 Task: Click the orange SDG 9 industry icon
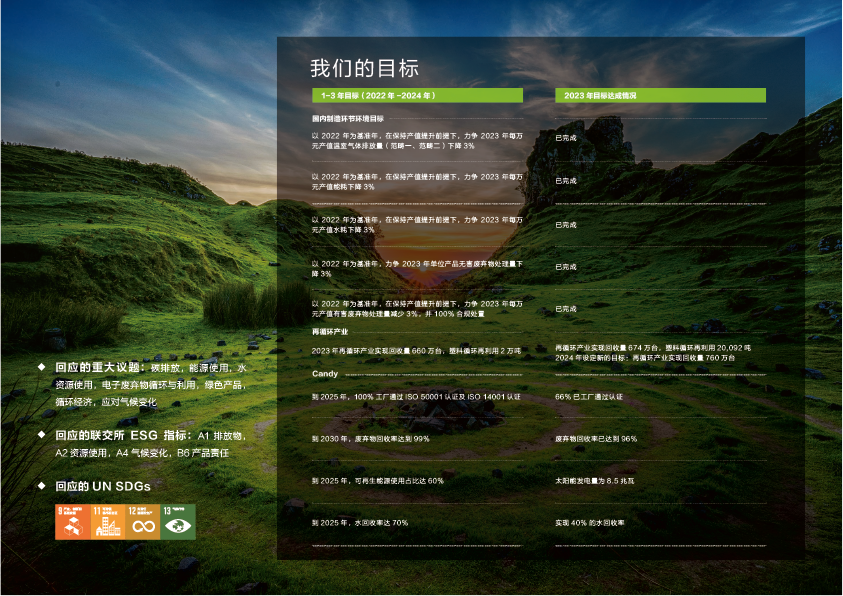coord(73,521)
